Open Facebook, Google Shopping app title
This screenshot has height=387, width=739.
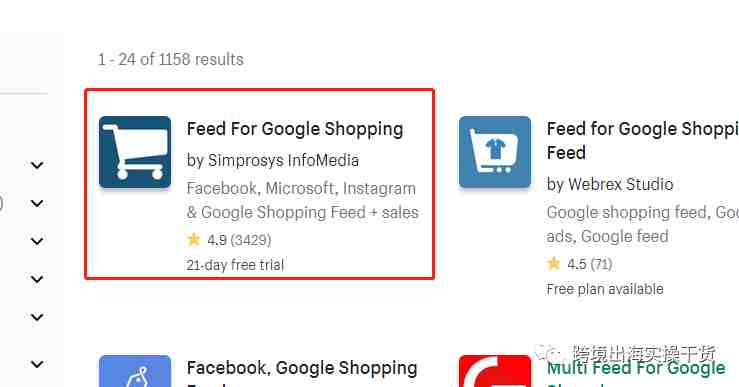click(302, 368)
